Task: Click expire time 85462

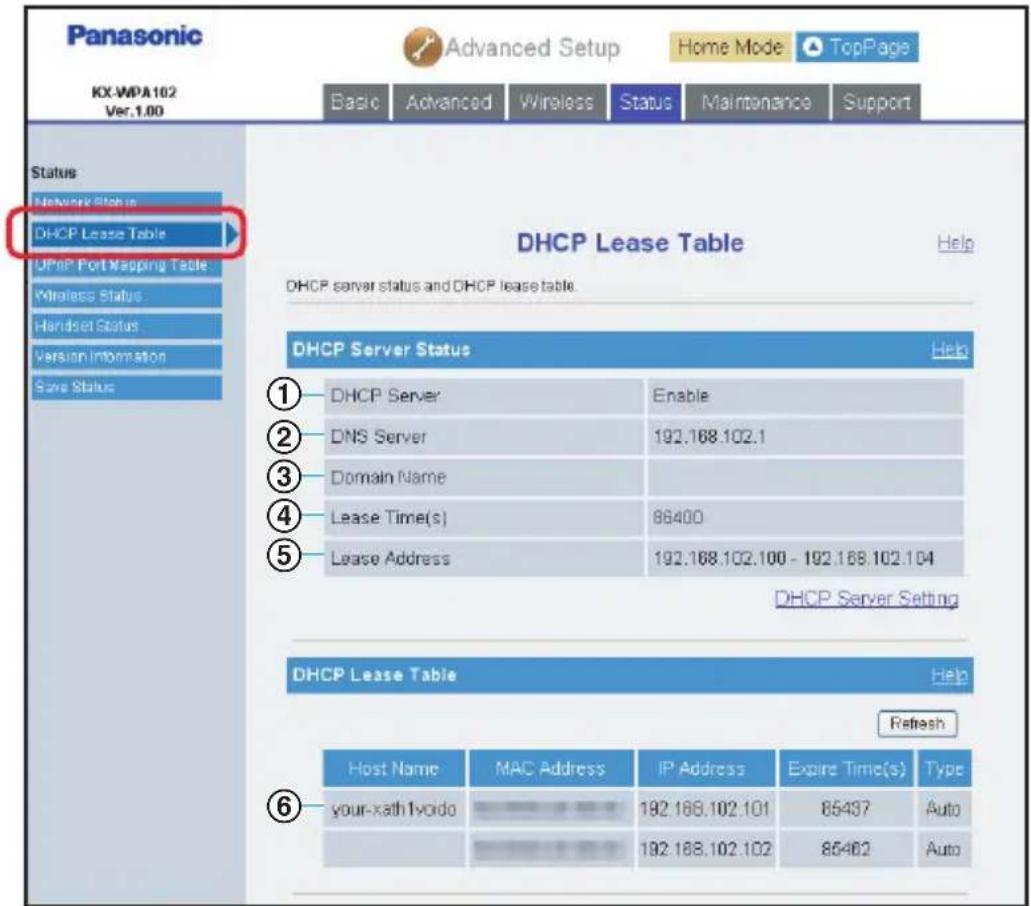Action: coord(846,849)
